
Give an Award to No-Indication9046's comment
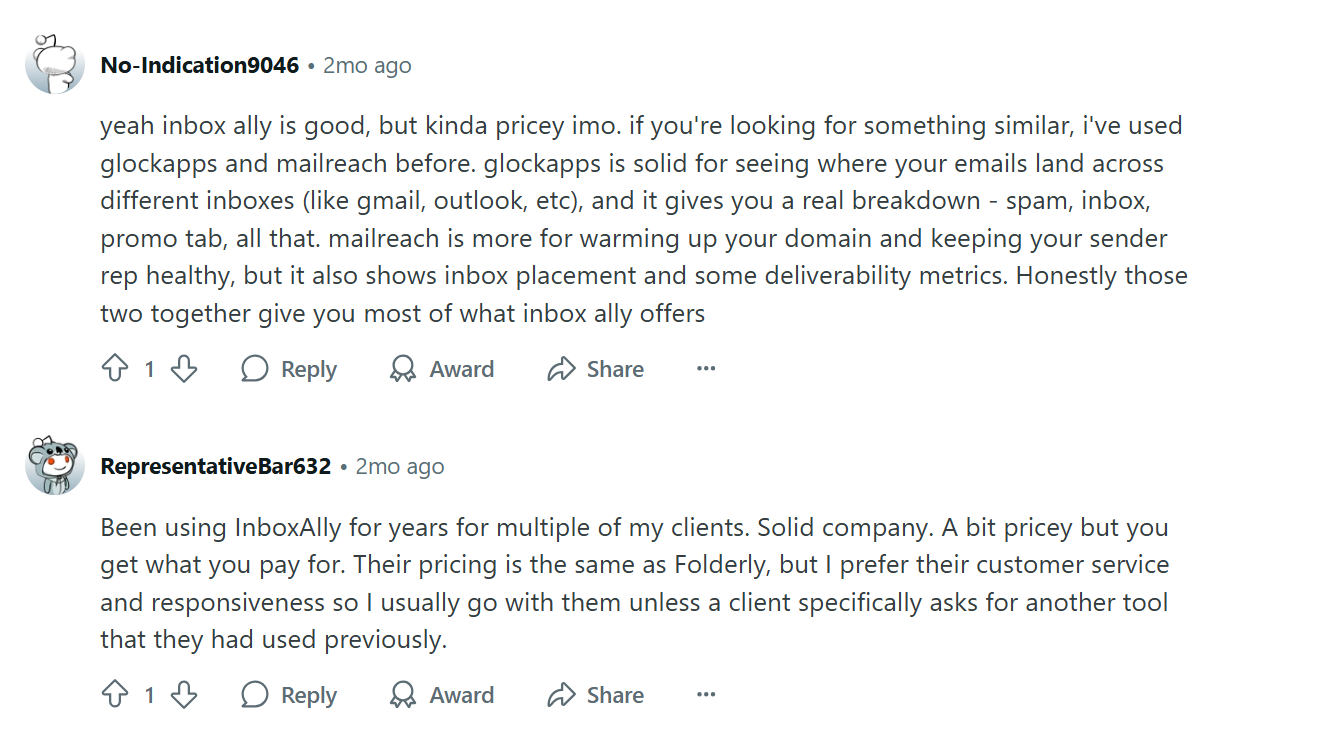pyautogui.click(x=442, y=369)
